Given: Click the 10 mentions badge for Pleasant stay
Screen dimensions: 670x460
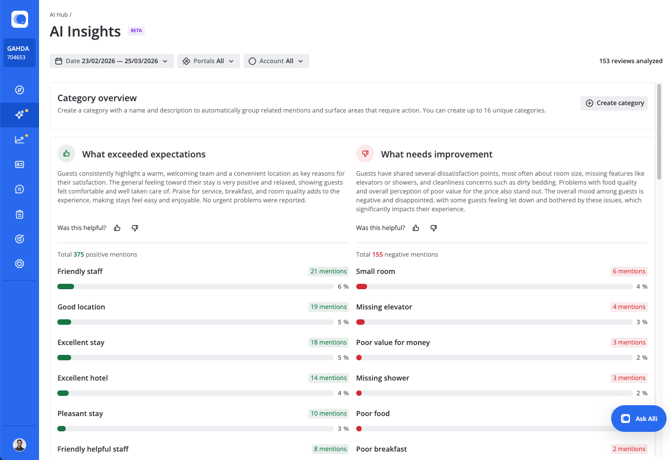Looking at the screenshot, I should pyautogui.click(x=328, y=413).
